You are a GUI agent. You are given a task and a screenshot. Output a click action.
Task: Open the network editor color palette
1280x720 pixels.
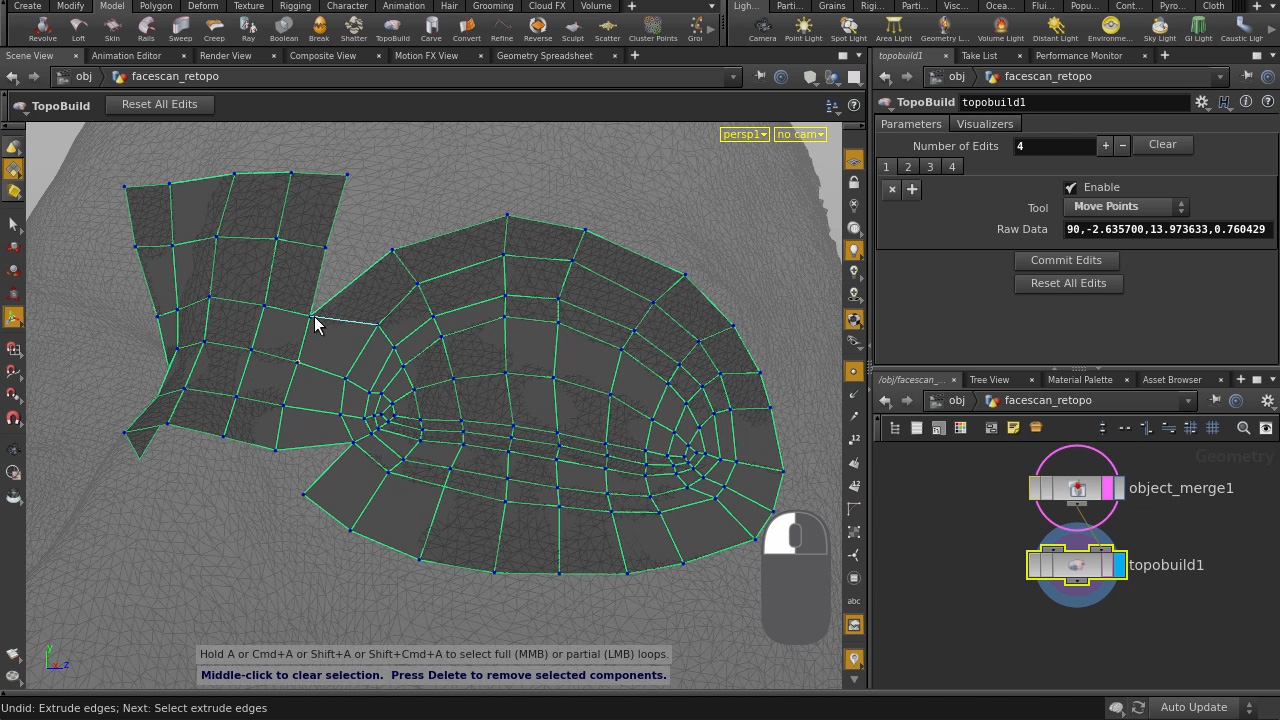coord(959,427)
